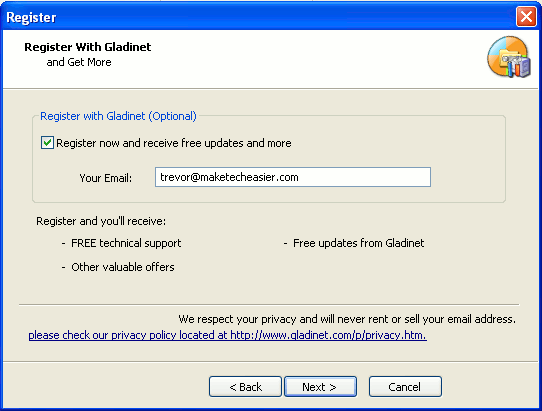Screen dimensions: 542x411
Task: Close the Register window
Action: pos(526,16)
